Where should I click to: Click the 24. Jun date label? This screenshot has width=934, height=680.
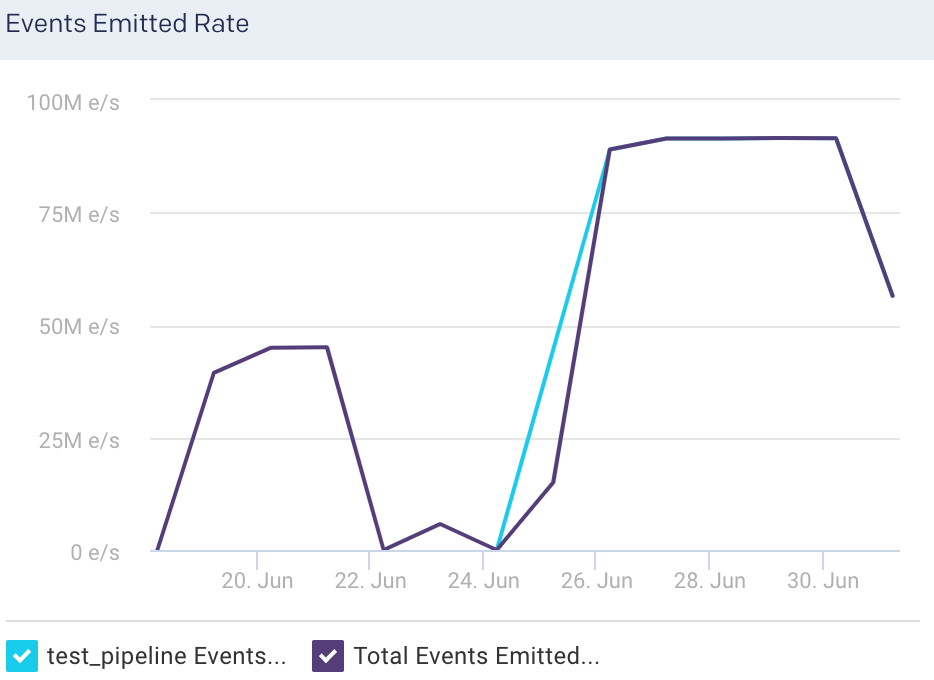483,581
